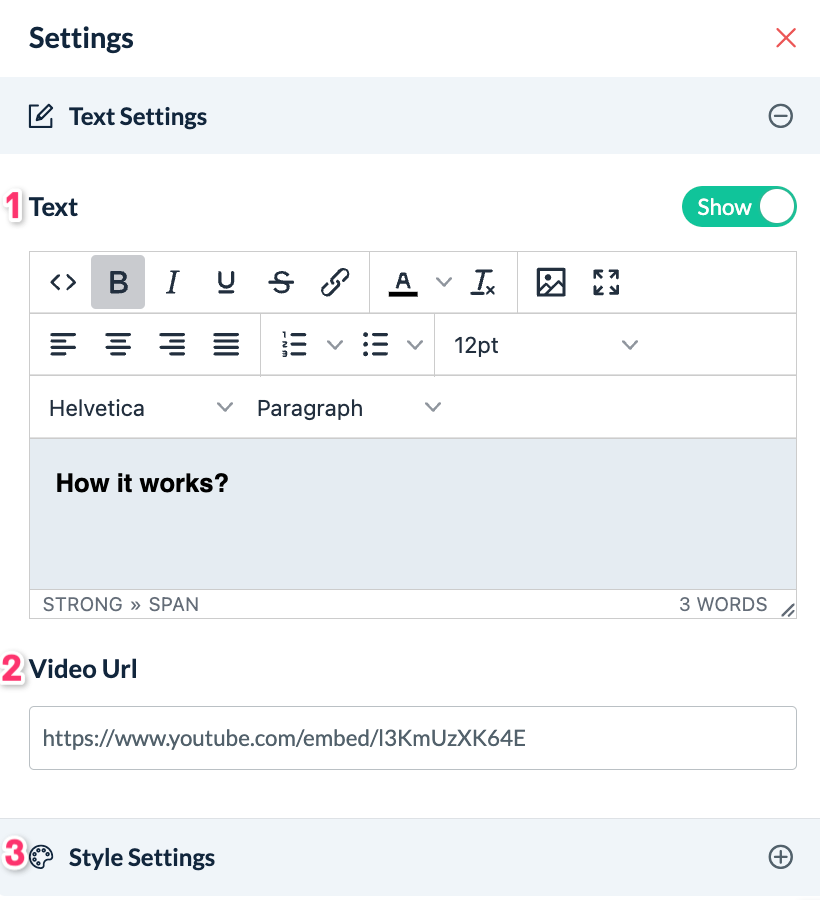This screenshot has height=900, width=820.
Task: Click the Video Url input field
Action: 412,739
